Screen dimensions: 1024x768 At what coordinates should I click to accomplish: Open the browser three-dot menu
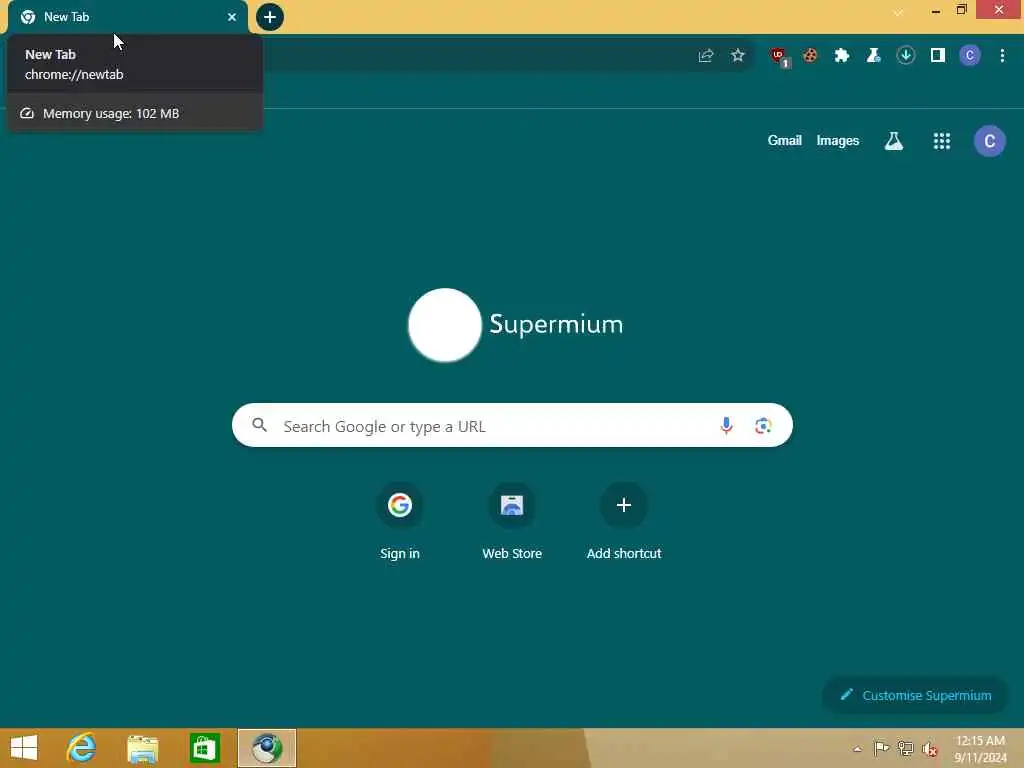point(1002,56)
